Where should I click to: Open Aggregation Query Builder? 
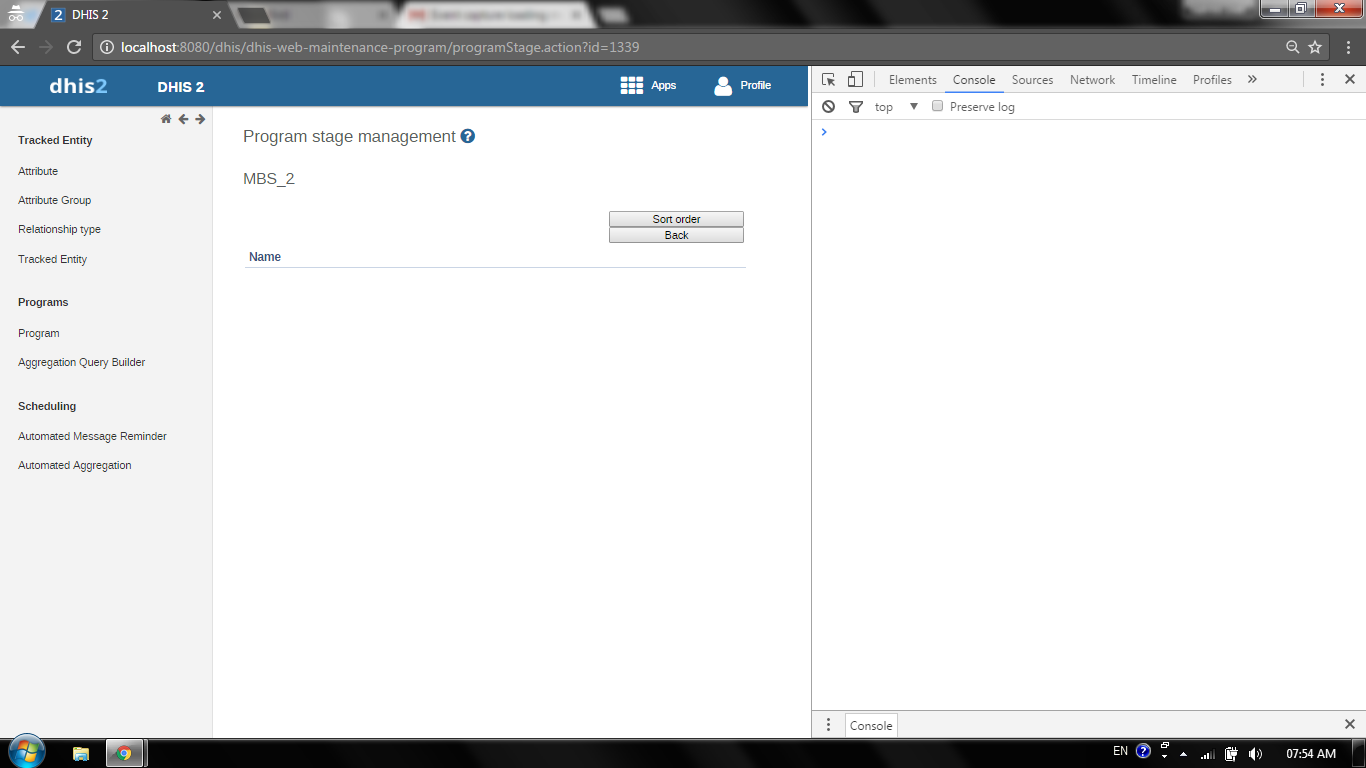(81, 362)
